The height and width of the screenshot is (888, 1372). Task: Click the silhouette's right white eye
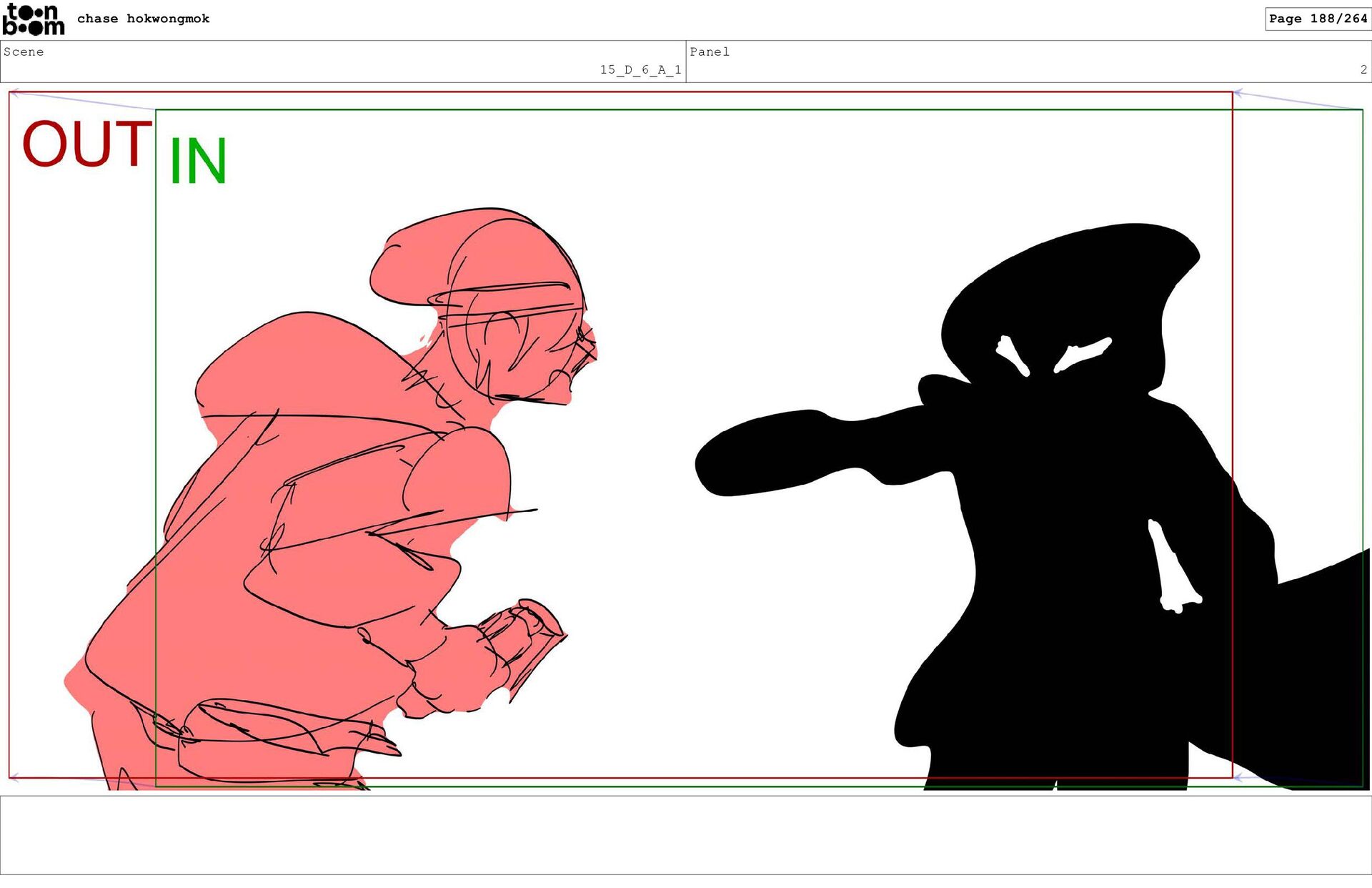[x=1082, y=354]
